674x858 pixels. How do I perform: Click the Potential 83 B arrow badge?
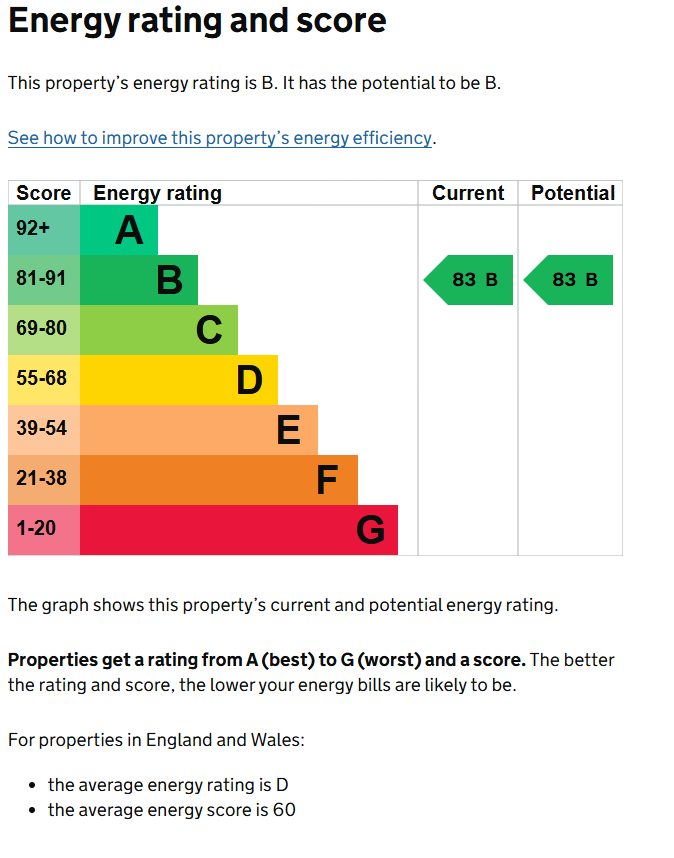[568, 280]
